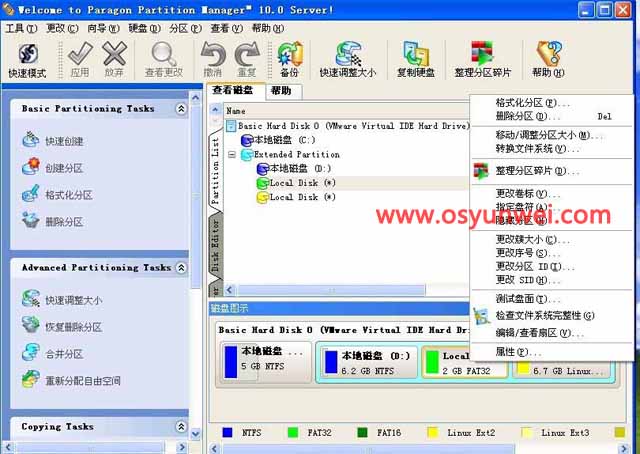Click the 5 GB NTFS partition block
The width and height of the screenshot is (640, 454).
point(265,361)
